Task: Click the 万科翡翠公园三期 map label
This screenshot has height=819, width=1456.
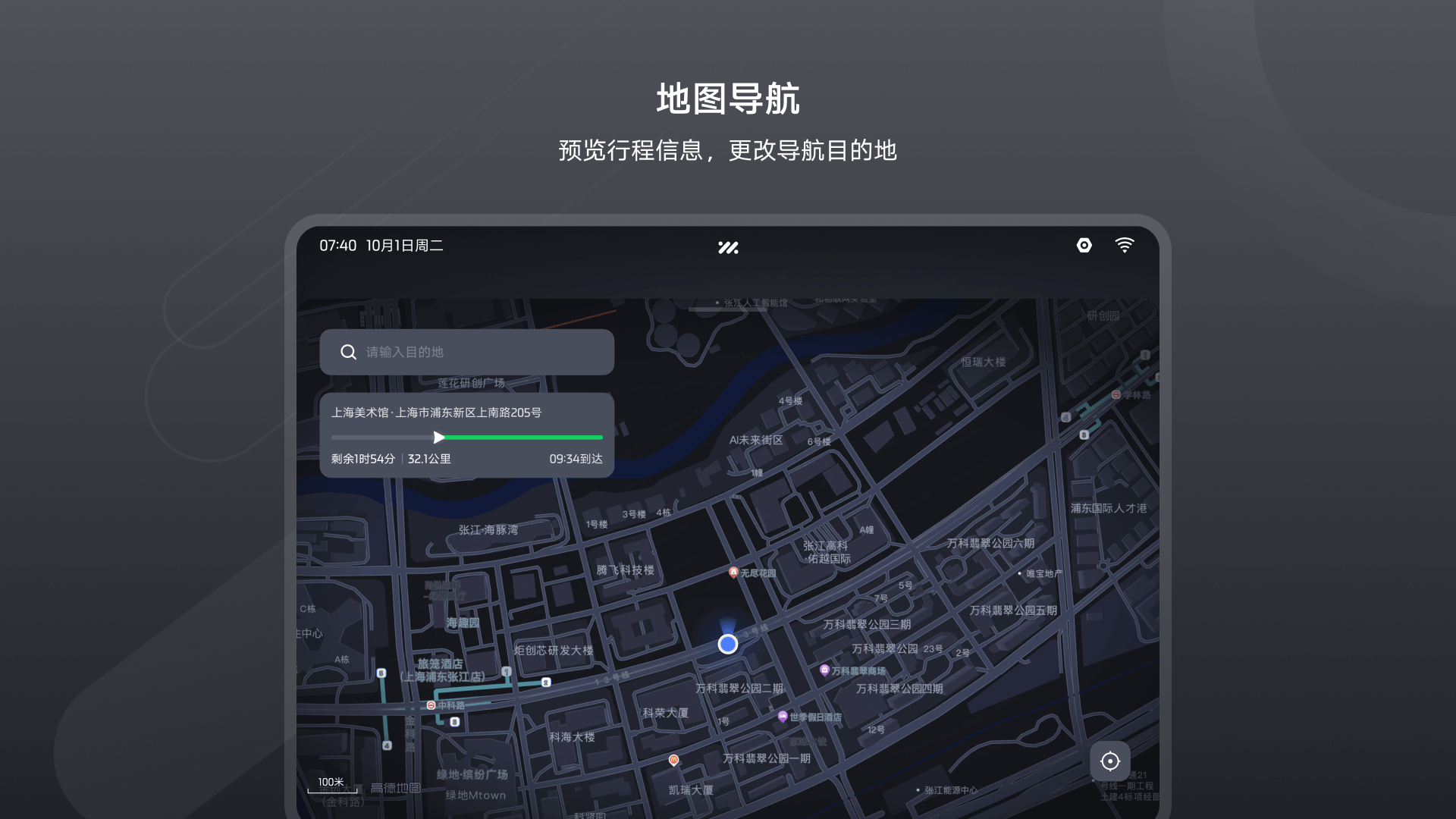Action: (868, 625)
